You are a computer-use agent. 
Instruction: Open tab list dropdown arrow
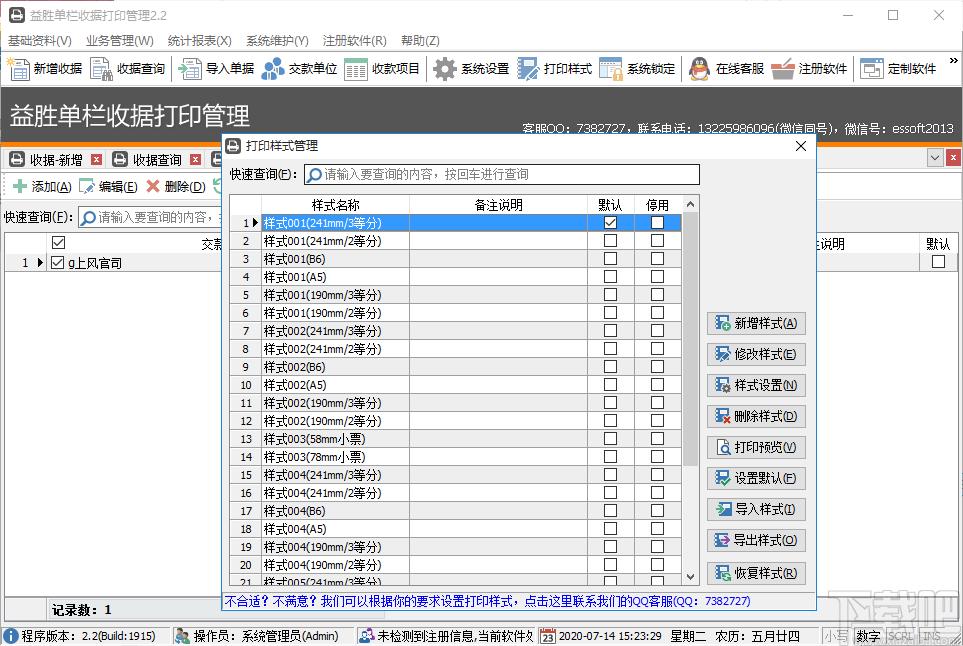(935, 158)
